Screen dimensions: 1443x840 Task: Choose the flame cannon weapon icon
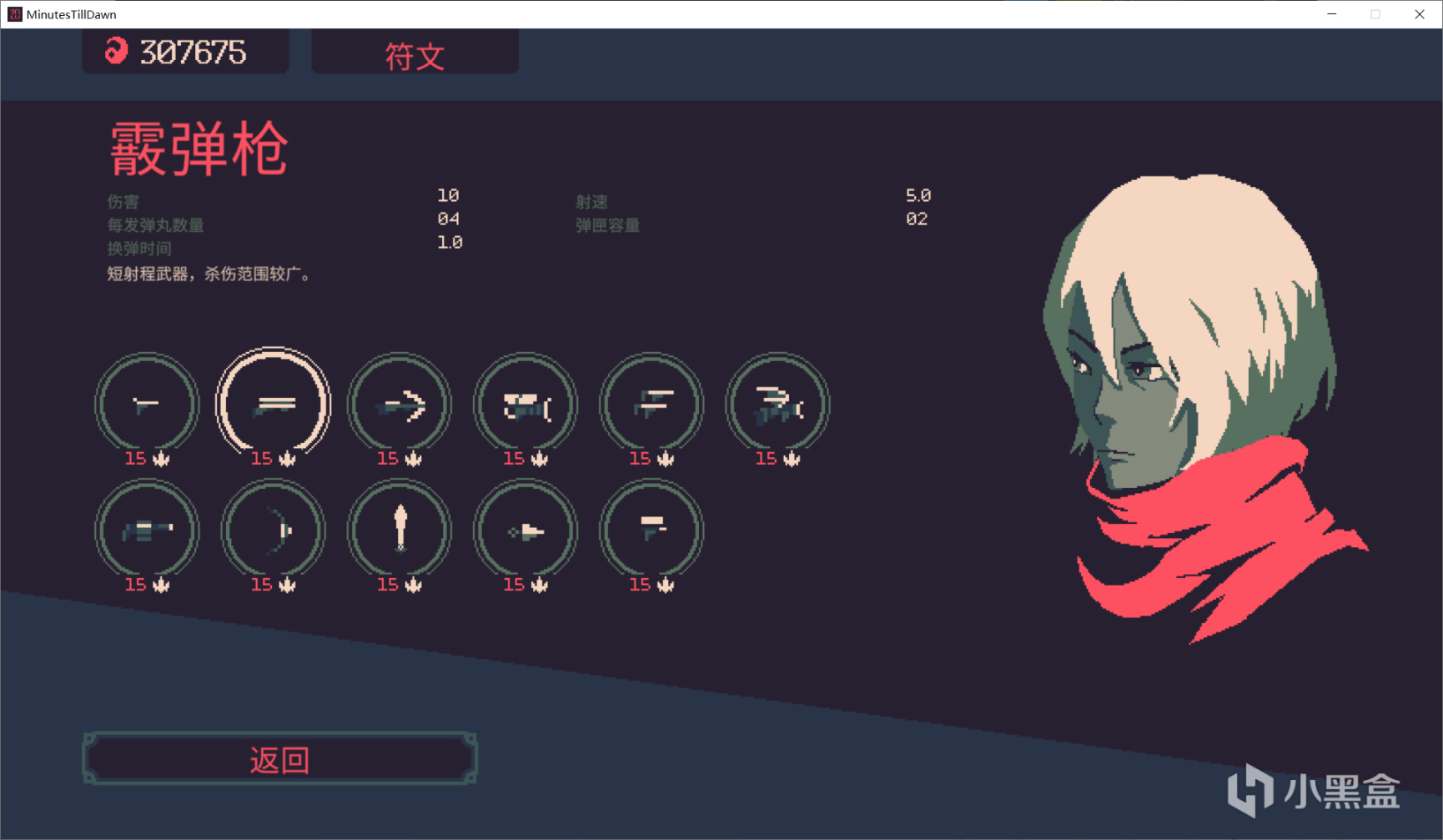(525, 405)
